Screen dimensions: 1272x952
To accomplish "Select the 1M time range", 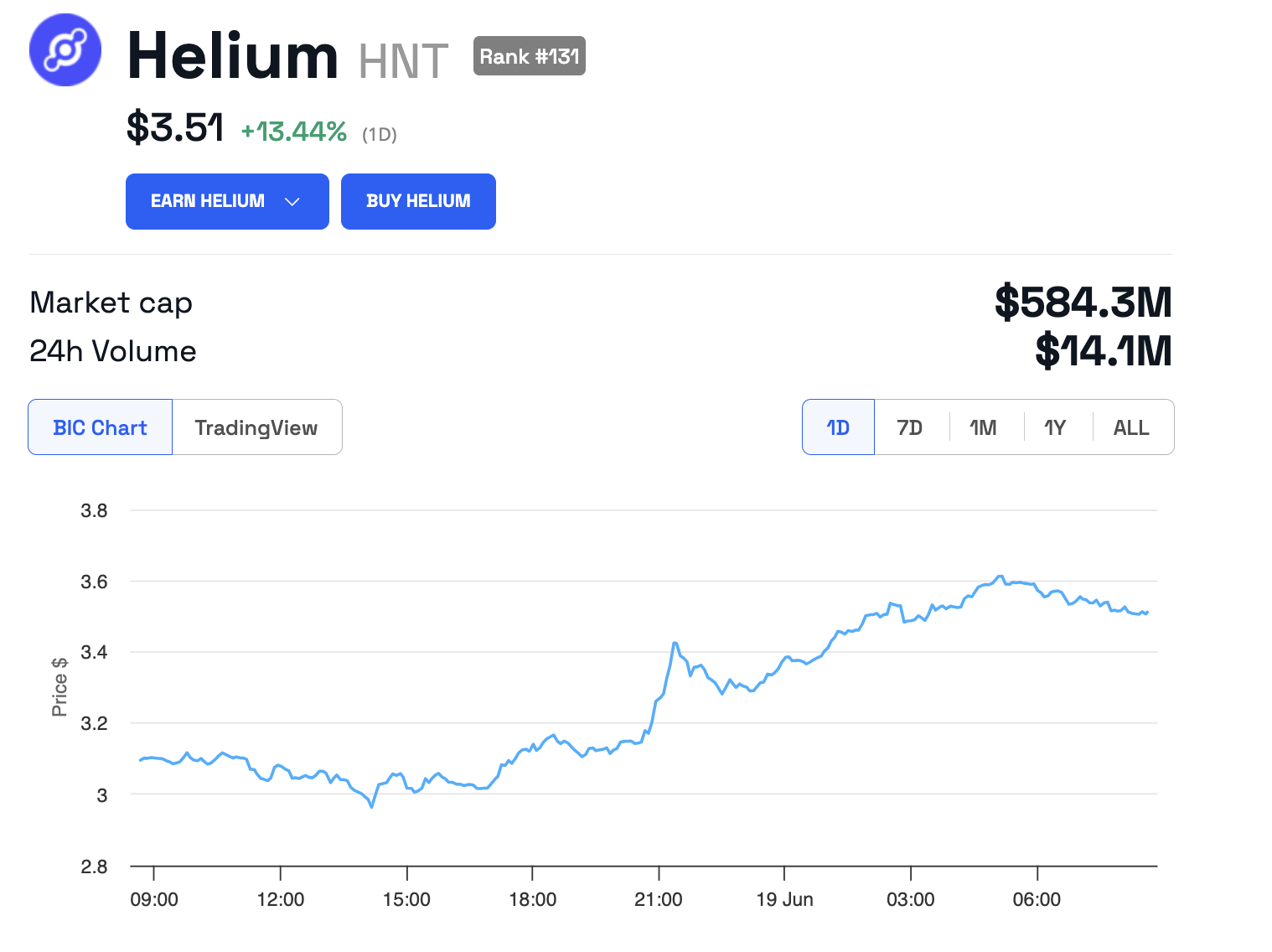I will click(x=983, y=427).
